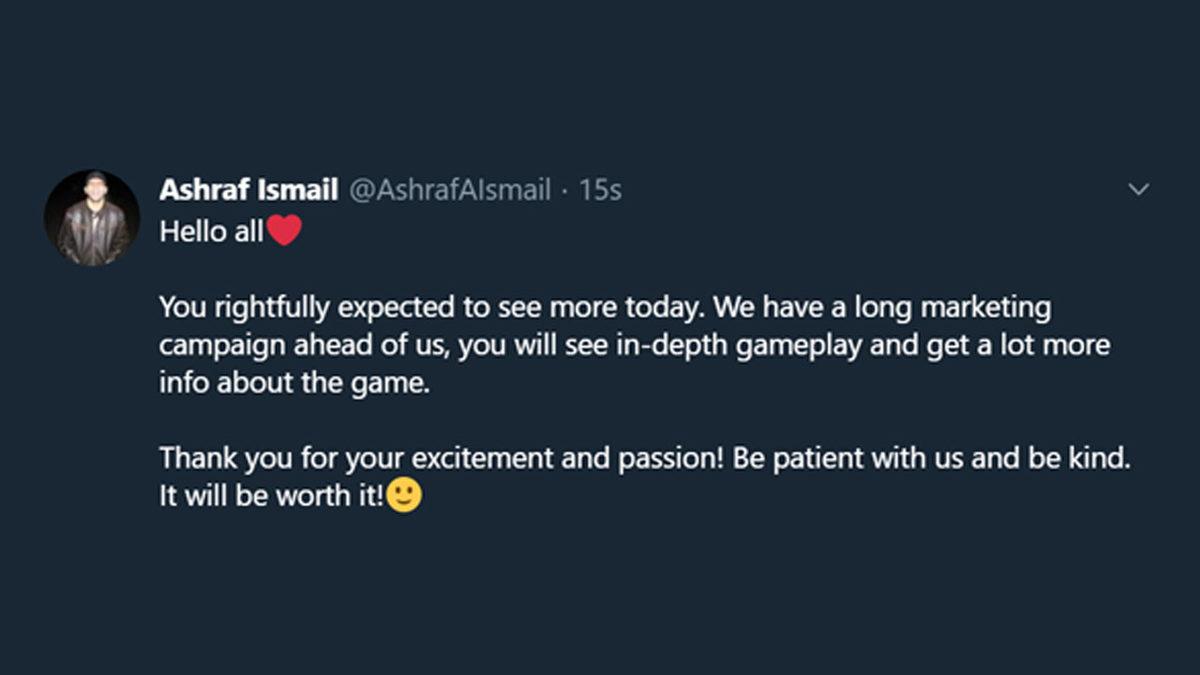1200x675 pixels.
Task: Click the "Hello all" greeting text
Action: [x=211, y=232]
